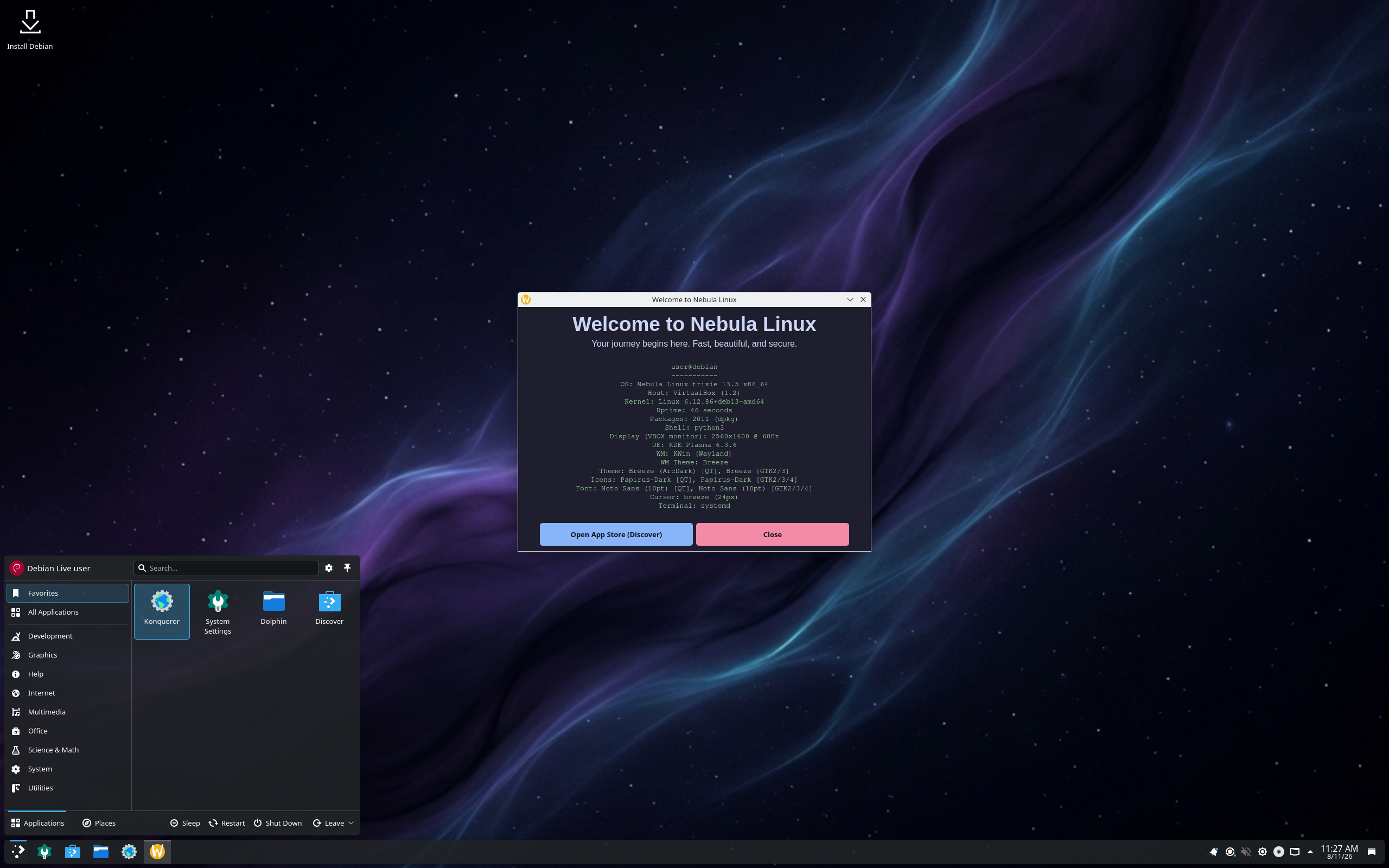The width and height of the screenshot is (1389, 868).
Task: Toggle pin to keep launcher open
Action: point(347,568)
